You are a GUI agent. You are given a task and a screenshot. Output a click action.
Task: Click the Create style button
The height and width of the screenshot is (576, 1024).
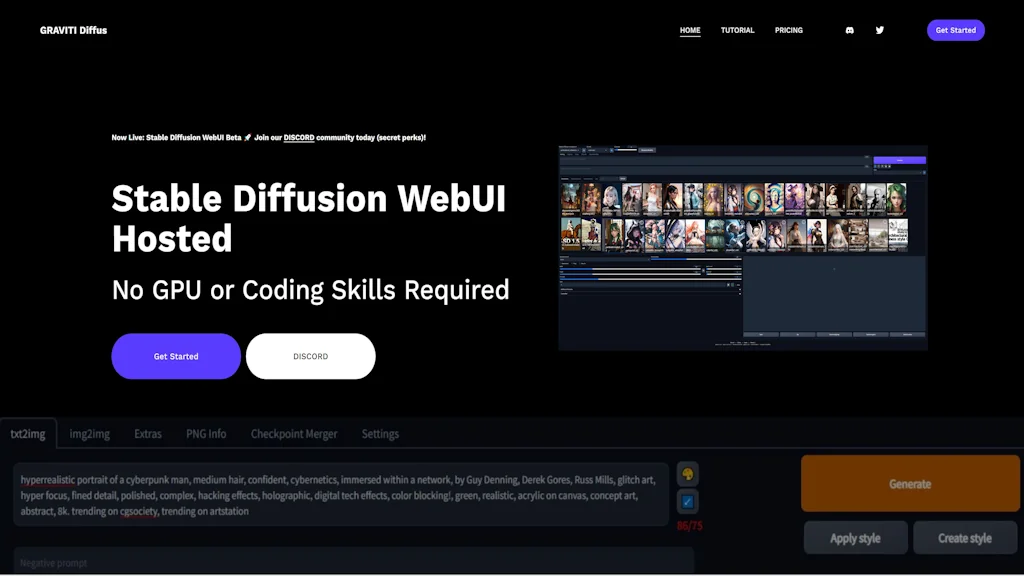[x=965, y=537]
